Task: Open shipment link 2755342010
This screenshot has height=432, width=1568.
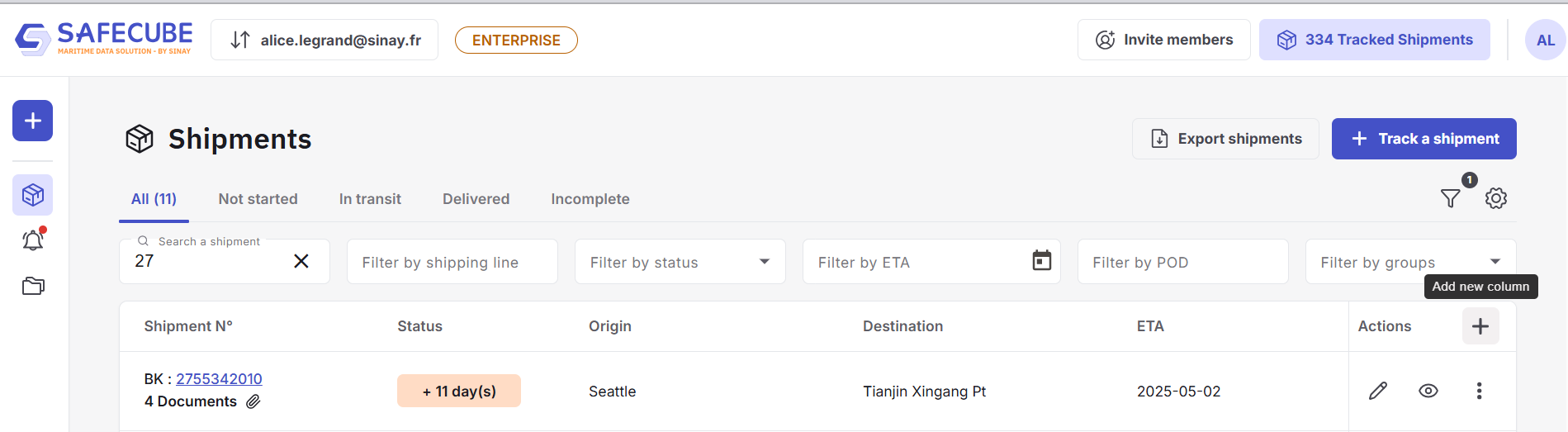Action: (219, 379)
